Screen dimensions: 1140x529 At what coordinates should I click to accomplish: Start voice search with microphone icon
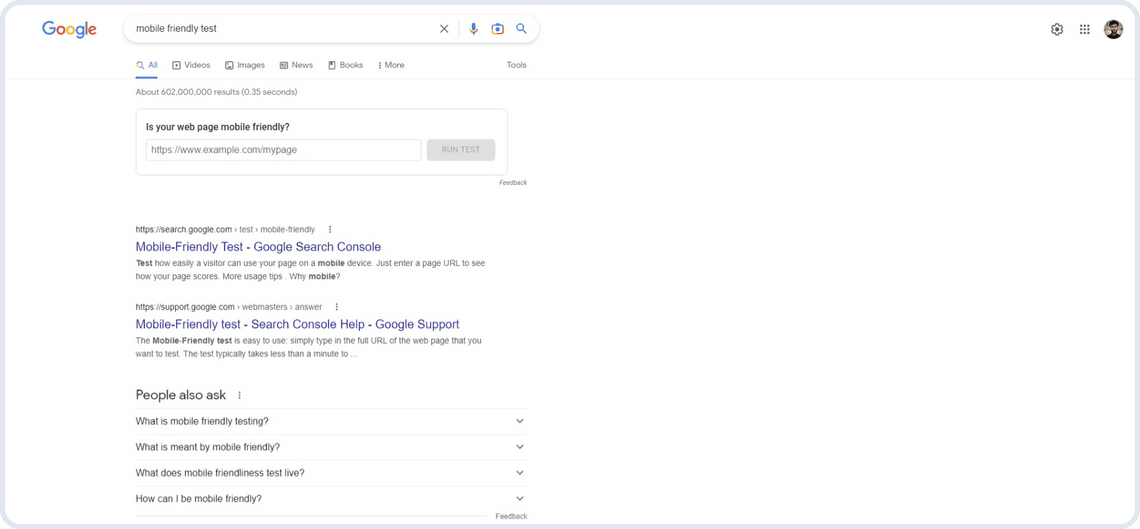[474, 29]
